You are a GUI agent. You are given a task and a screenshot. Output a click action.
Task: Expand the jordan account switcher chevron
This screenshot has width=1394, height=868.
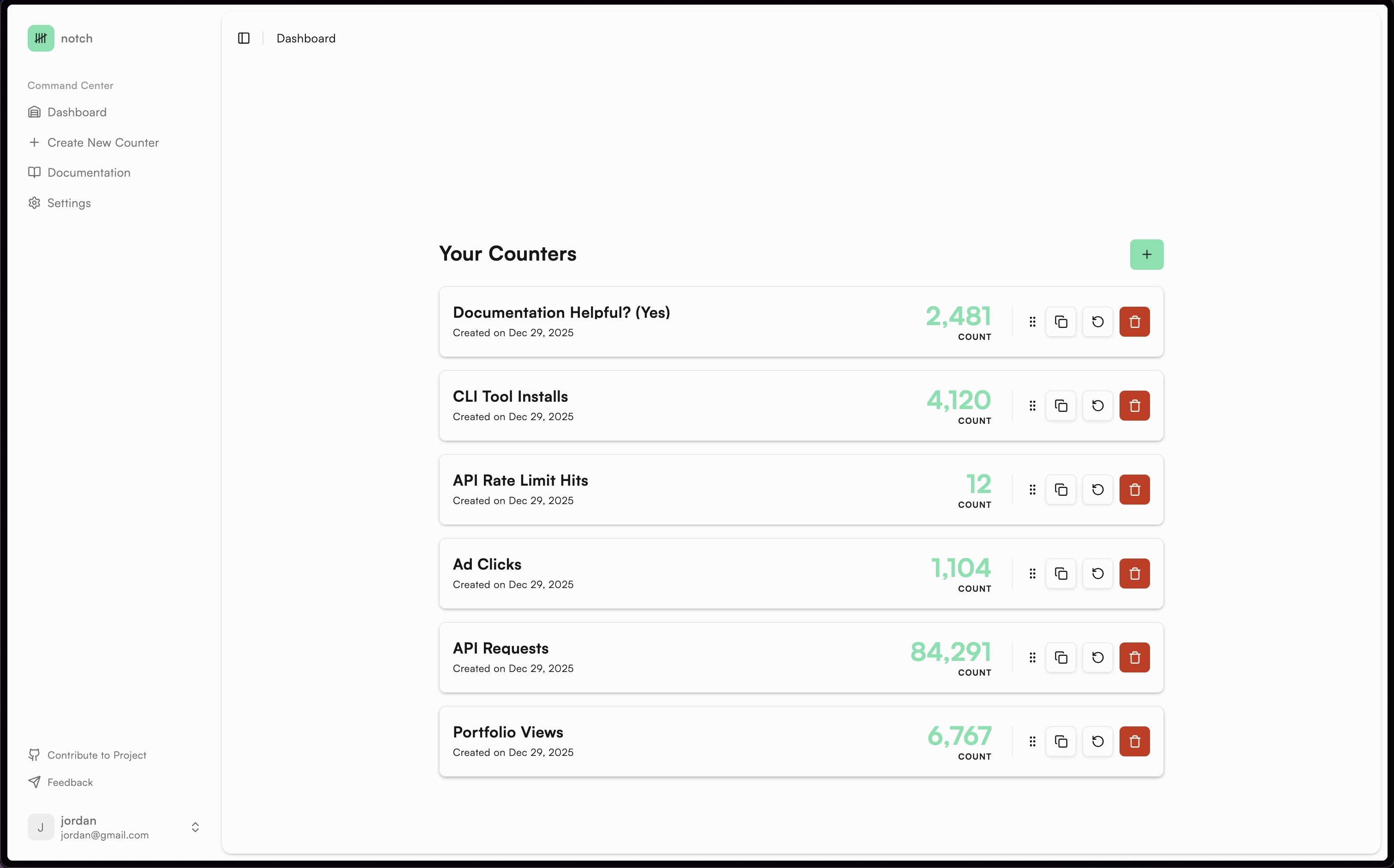(x=195, y=826)
